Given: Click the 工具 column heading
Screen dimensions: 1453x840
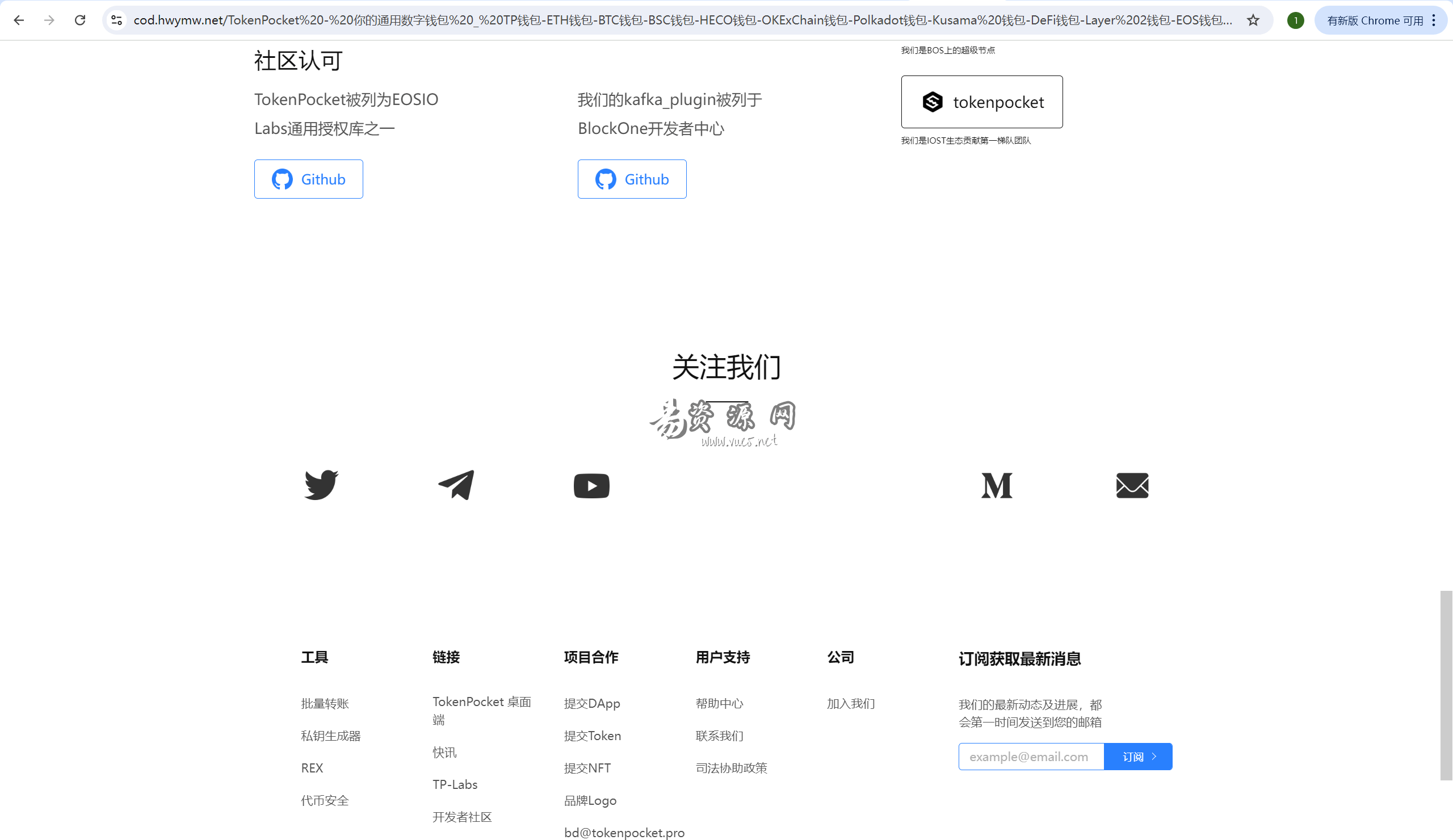Looking at the screenshot, I should tap(314, 657).
